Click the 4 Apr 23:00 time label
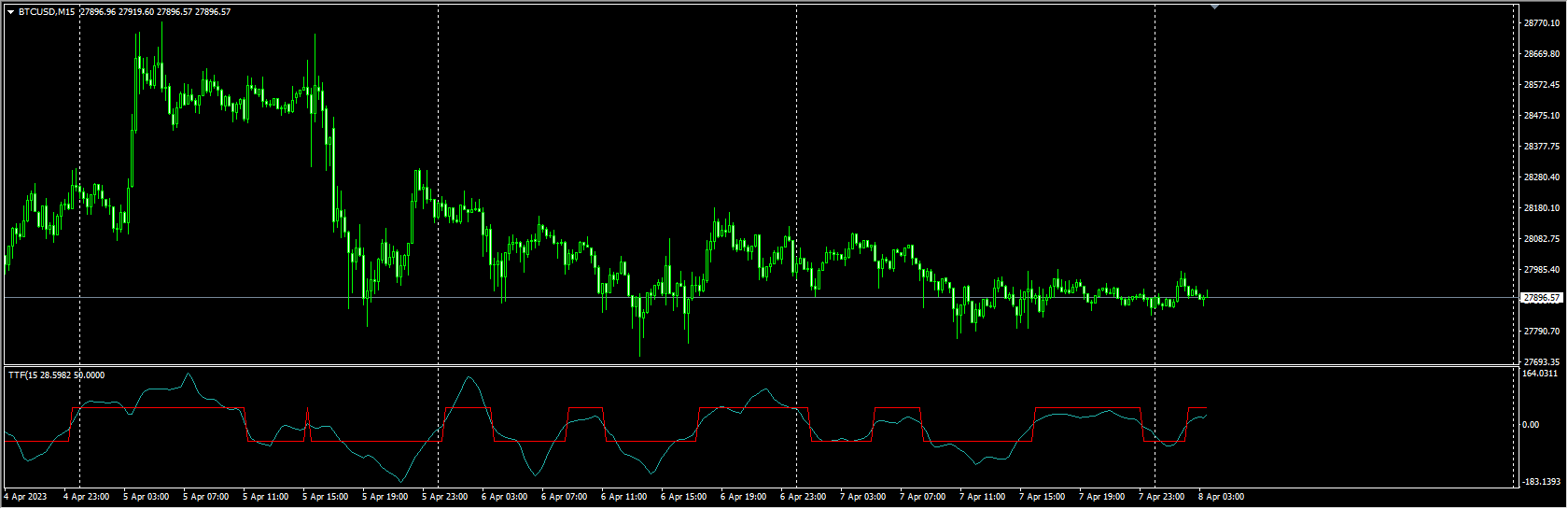The image size is (1568, 509). pos(86,497)
